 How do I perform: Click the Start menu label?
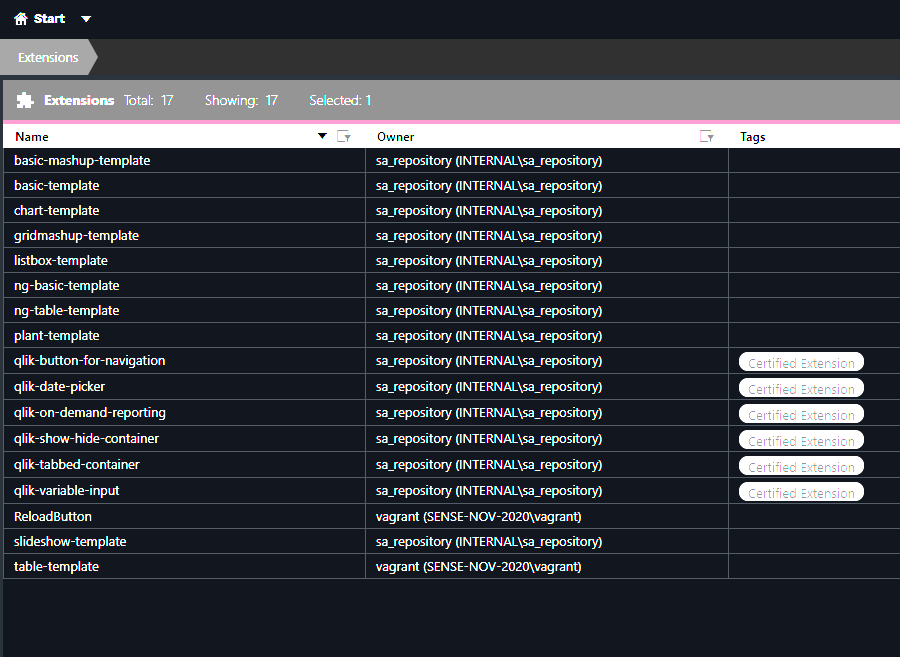tap(49, 19)
